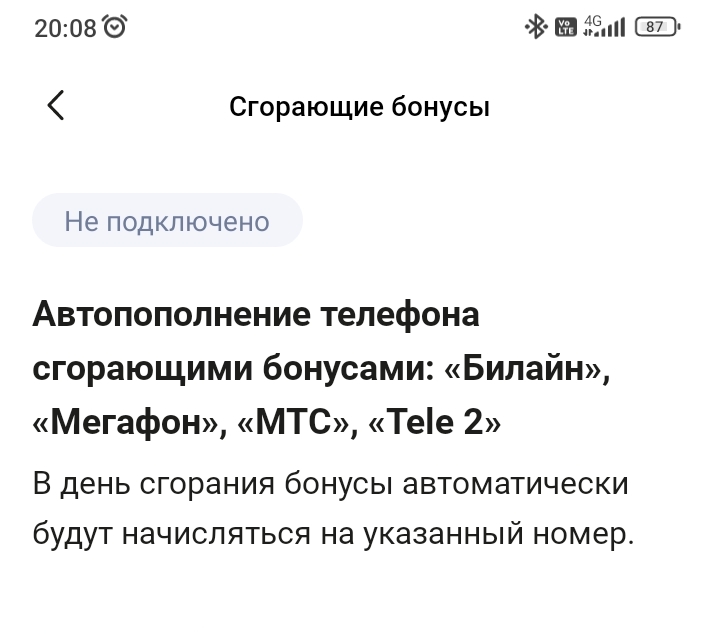Tap the «Не подключено» status badge
This screenshot has width=720, height=634.
(x=167, y=221)
